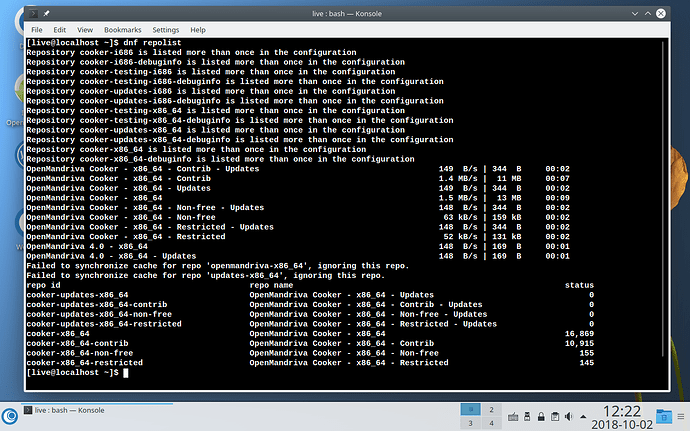Click the status value '10,915'
690x431 pixels.
pos(579,343)
